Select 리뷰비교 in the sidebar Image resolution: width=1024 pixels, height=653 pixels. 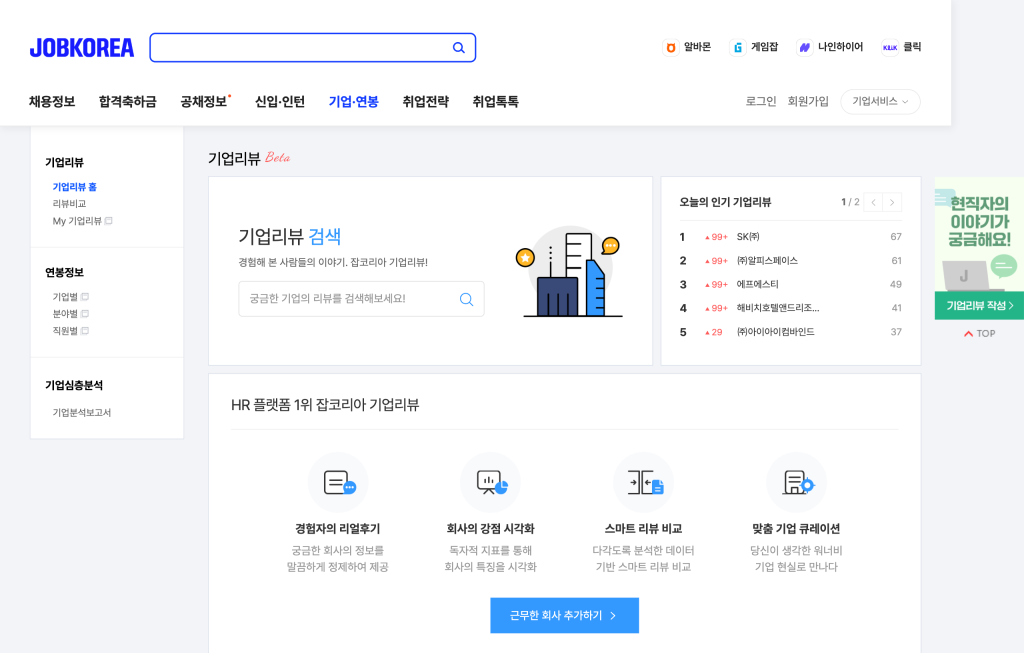click(69, 204)
